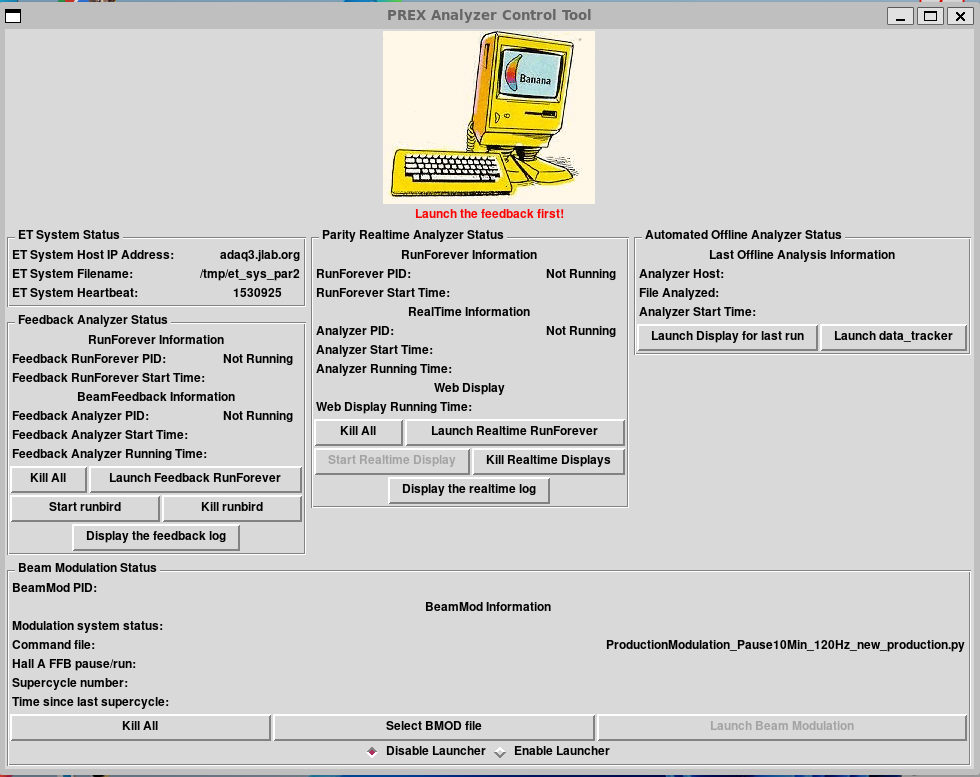Start runbird process
Viewport: 980px width, 777px height.
(85, 508)
